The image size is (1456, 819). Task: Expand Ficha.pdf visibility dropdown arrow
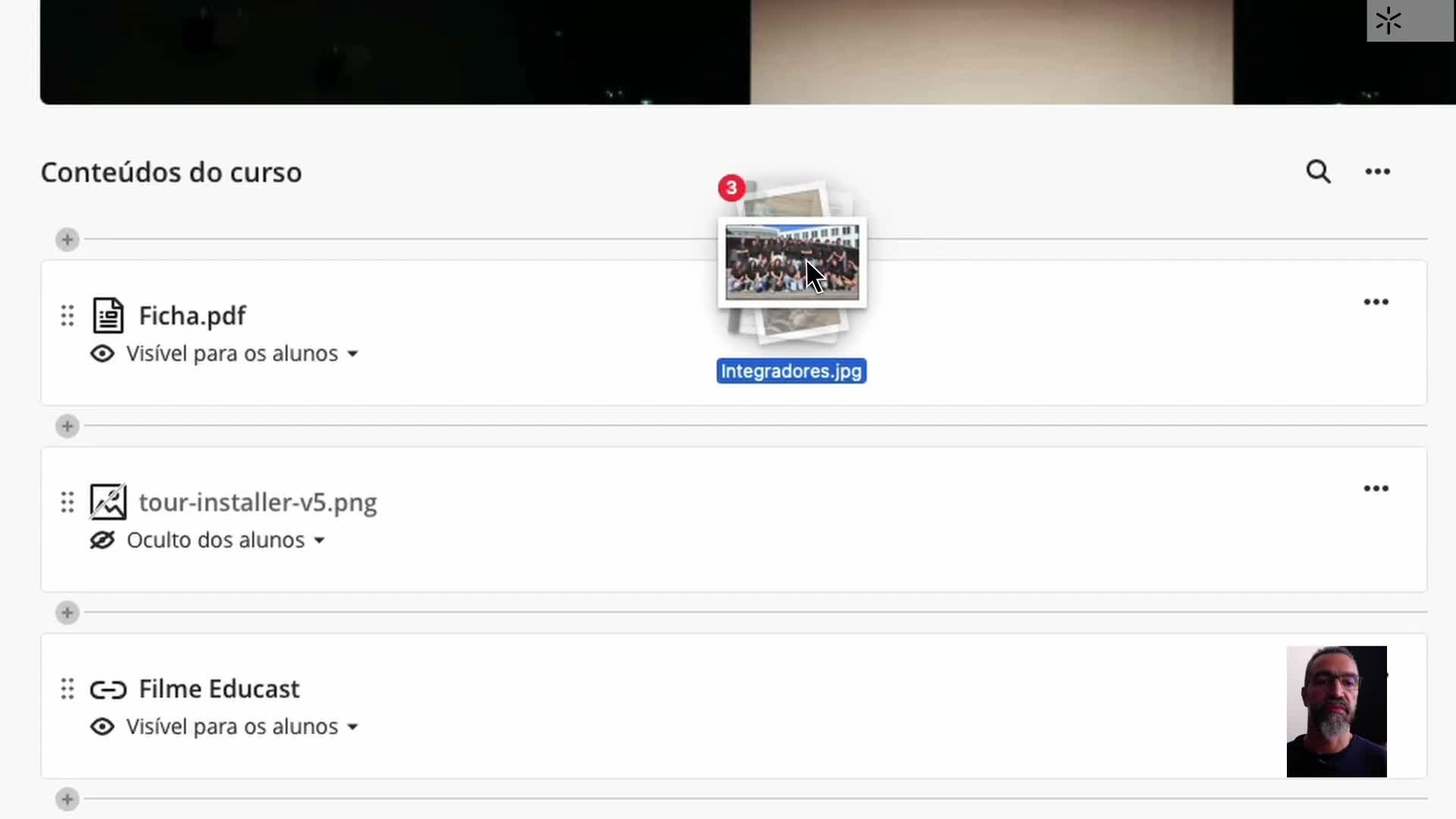353,354
